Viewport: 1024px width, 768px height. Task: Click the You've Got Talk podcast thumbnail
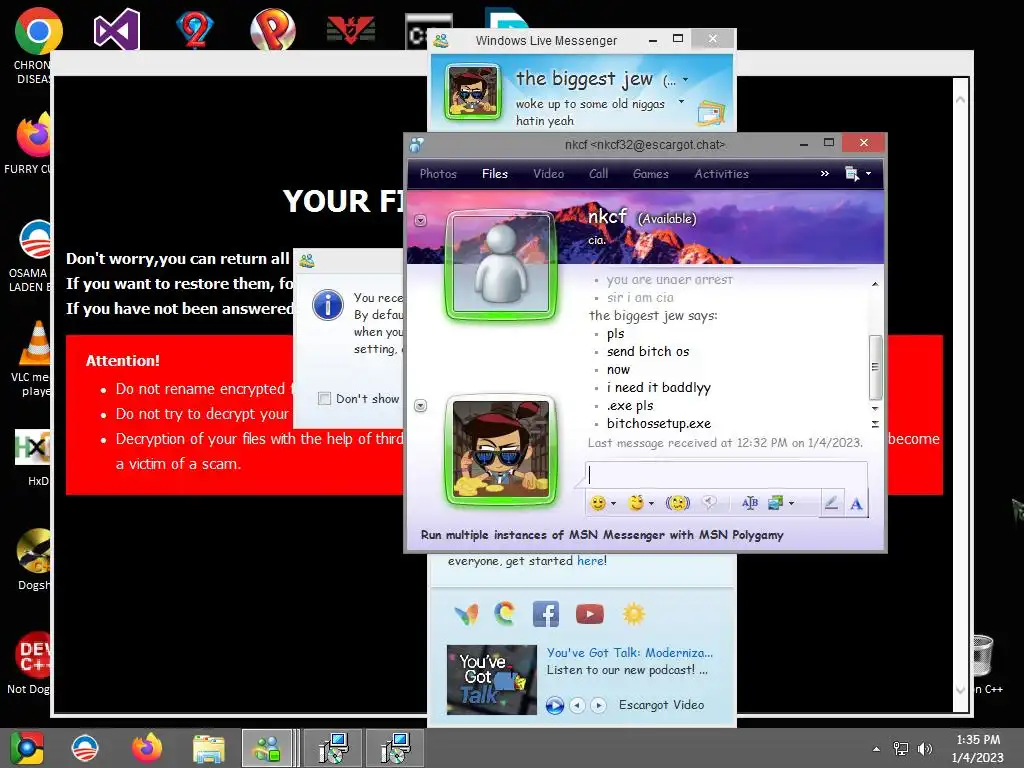[492, 680]
